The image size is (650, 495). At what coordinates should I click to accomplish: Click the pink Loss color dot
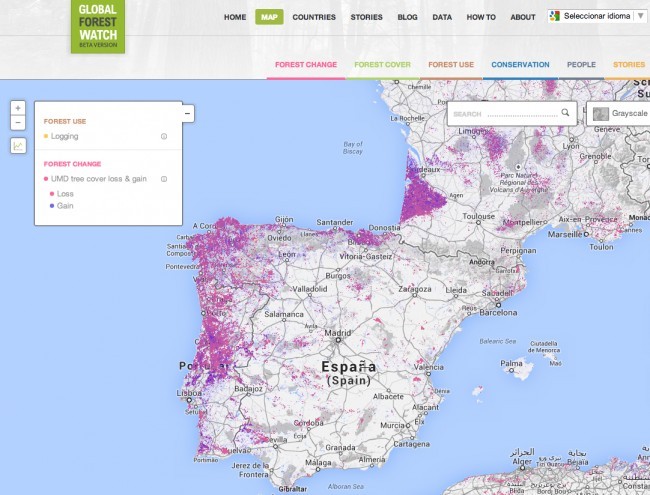pos(52,194)
